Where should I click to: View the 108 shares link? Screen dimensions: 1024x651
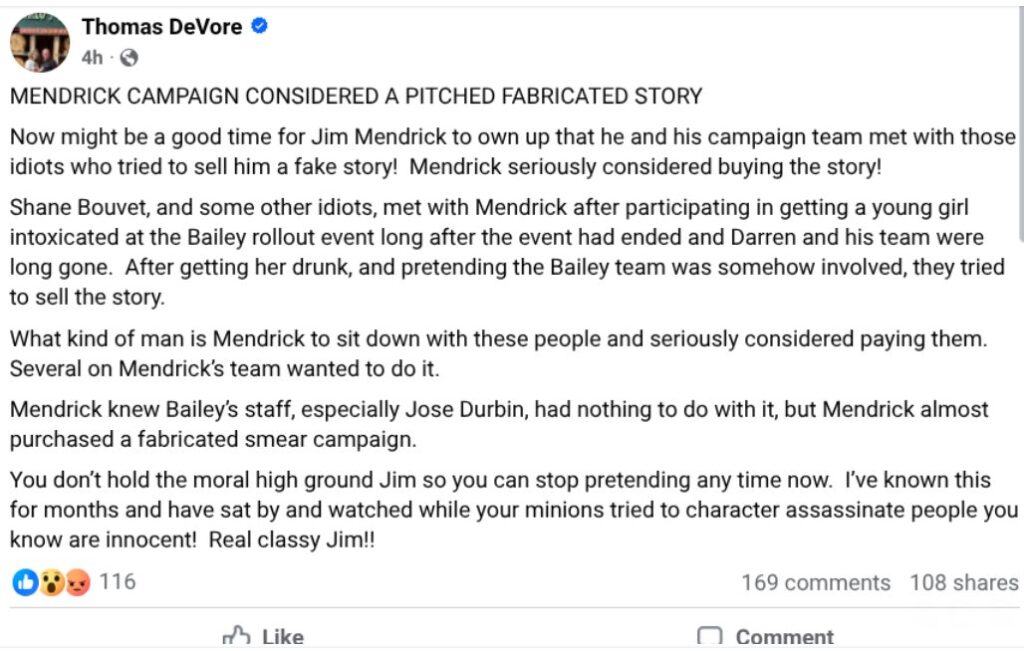(x=963, y=583)
